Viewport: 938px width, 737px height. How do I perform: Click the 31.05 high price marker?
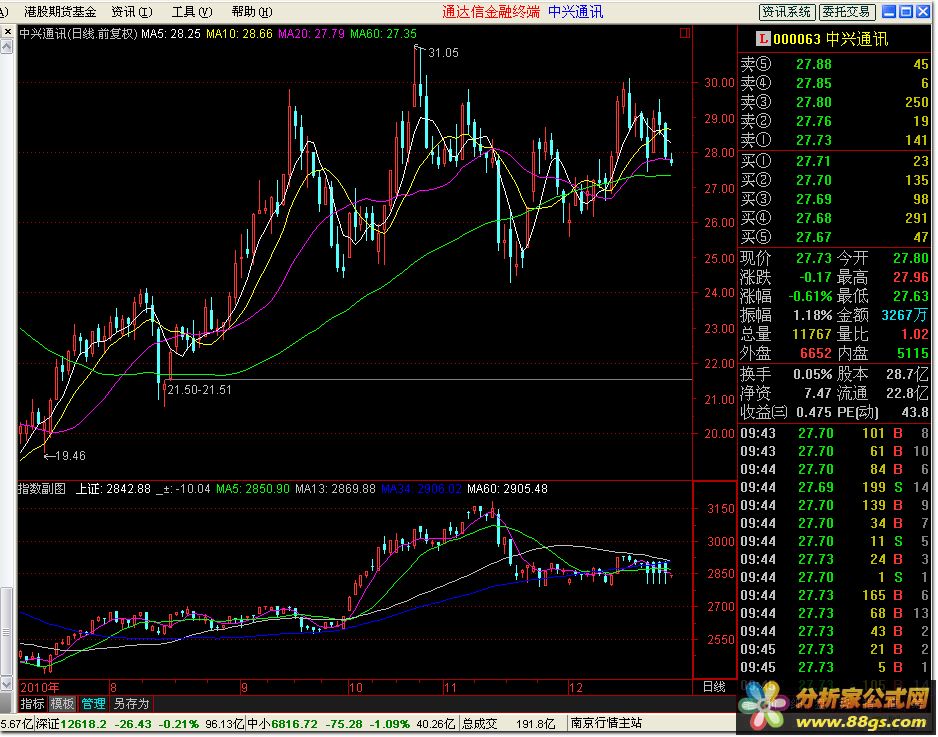(443, 53)
